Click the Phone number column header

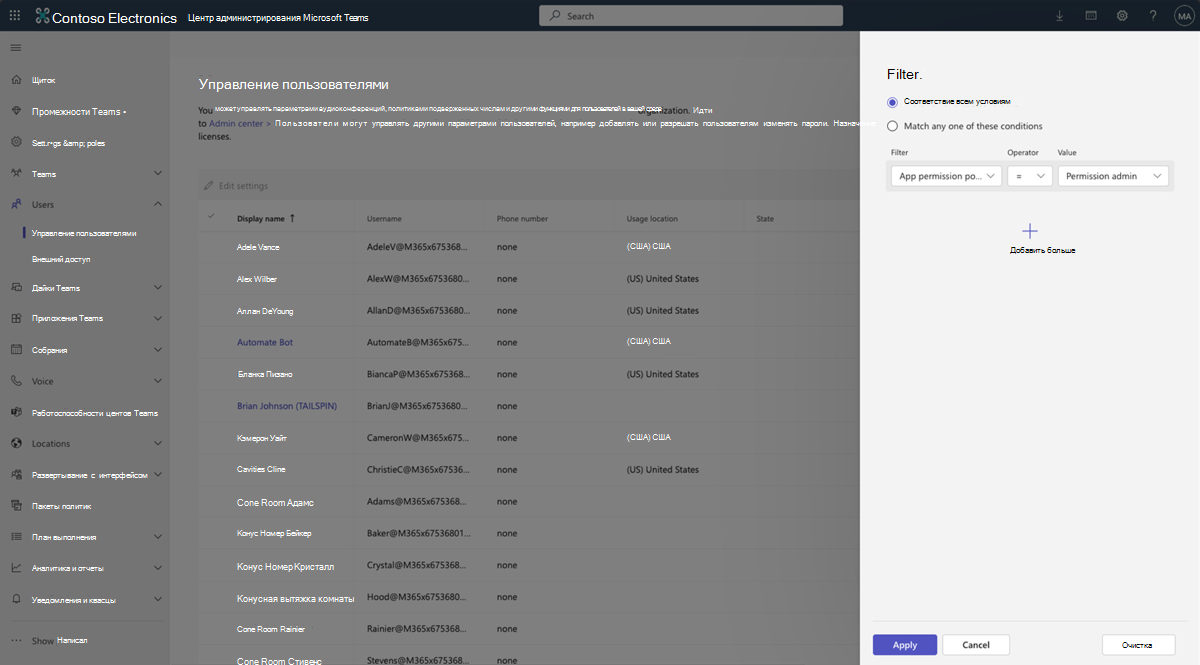[522, 218]
